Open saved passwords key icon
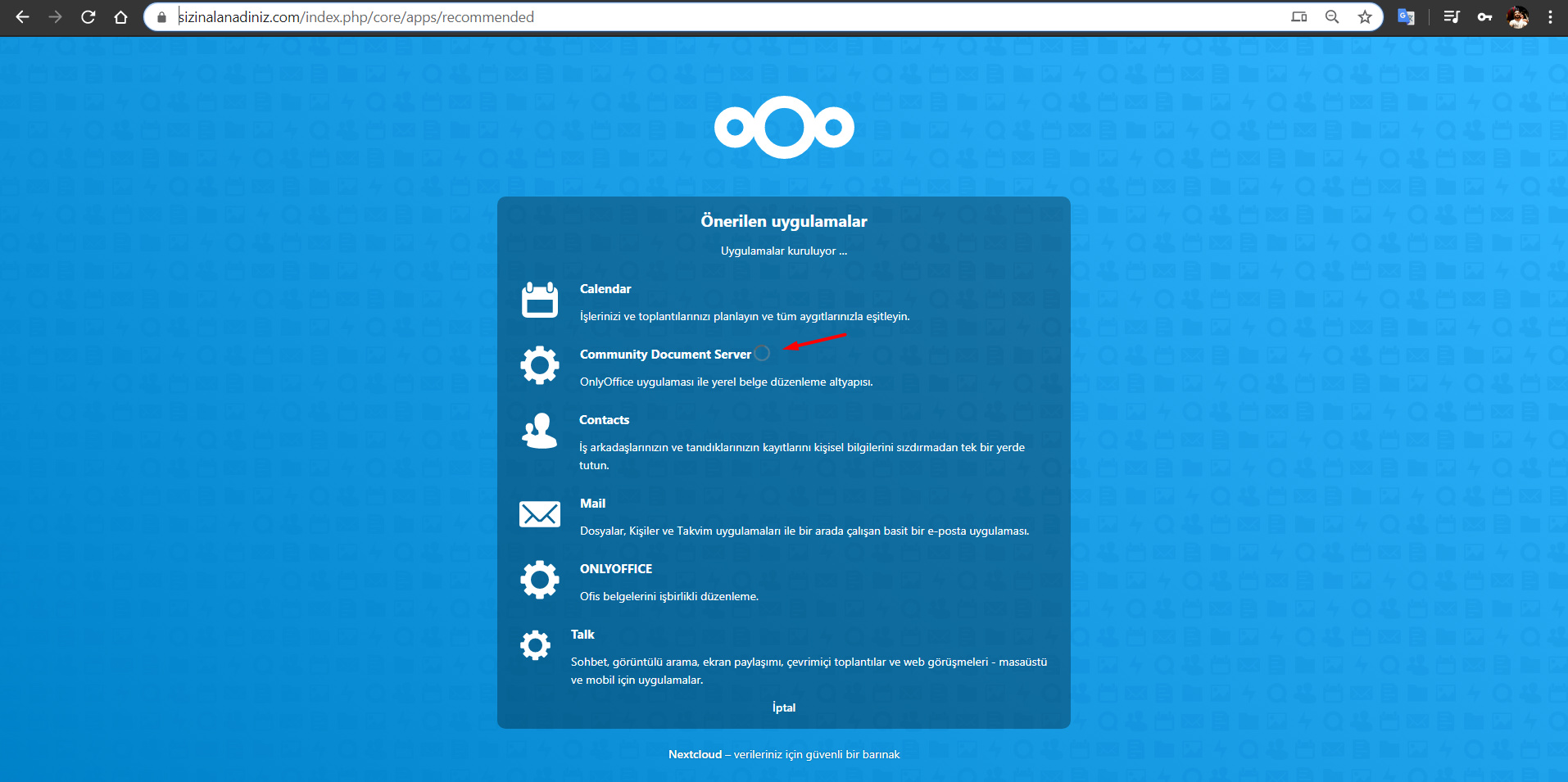The image size is (1568, 782). pos(1484,17)
